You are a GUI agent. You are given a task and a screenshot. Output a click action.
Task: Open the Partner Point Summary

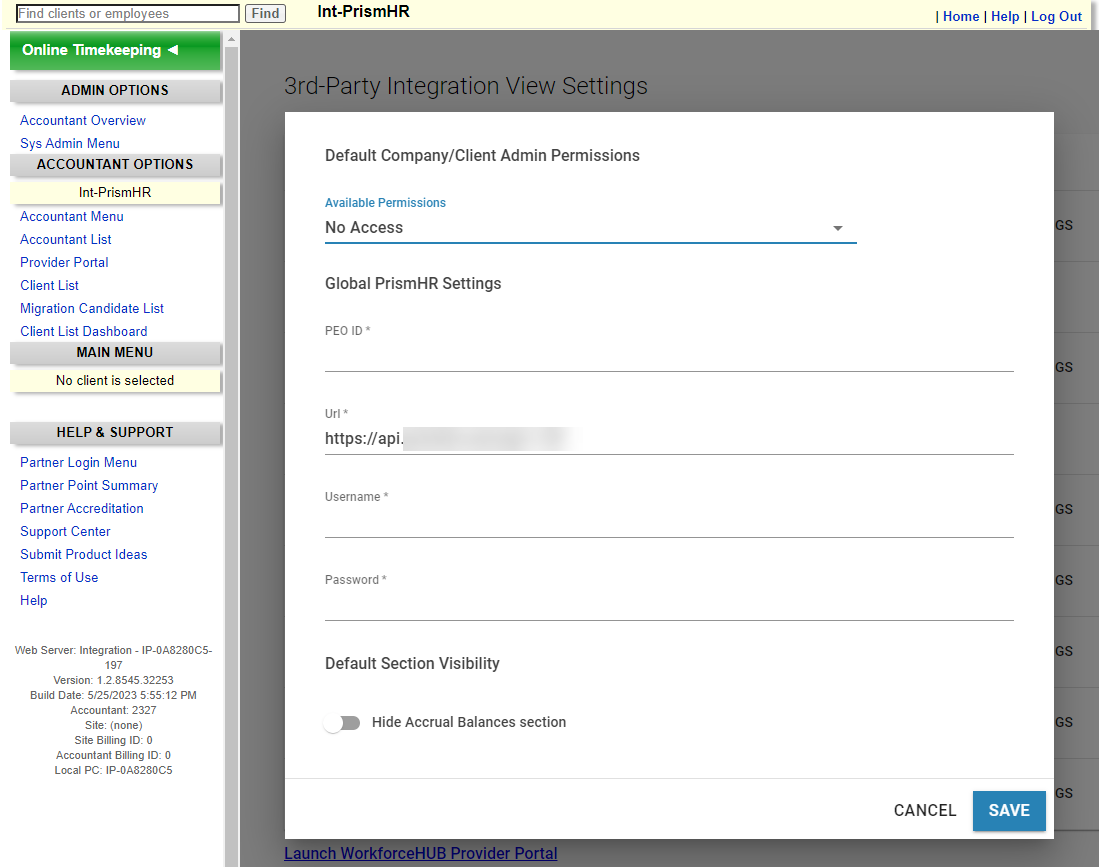(88, 485)
